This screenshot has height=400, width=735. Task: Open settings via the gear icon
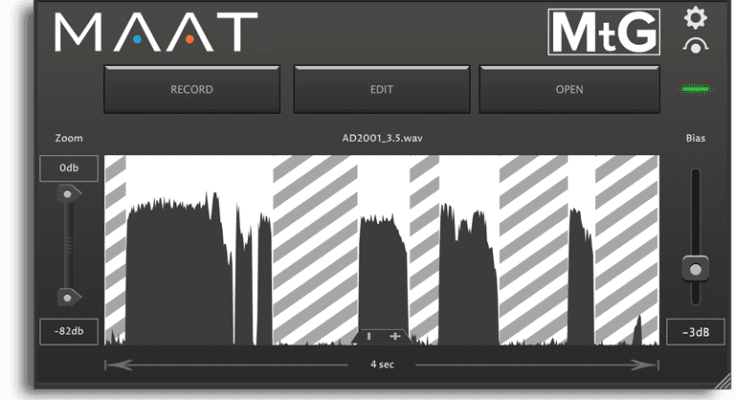(x=695, y=17)
